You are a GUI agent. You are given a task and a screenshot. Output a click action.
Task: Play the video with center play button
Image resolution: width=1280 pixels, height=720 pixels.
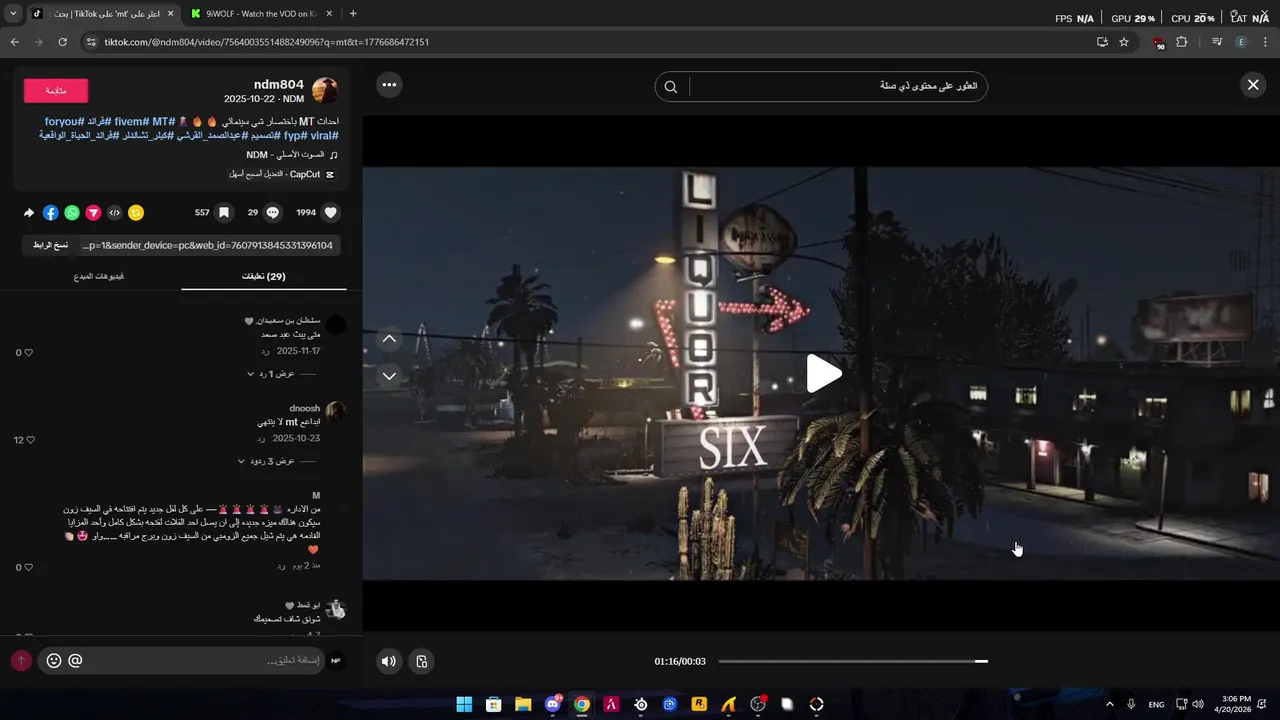point(823,373)
